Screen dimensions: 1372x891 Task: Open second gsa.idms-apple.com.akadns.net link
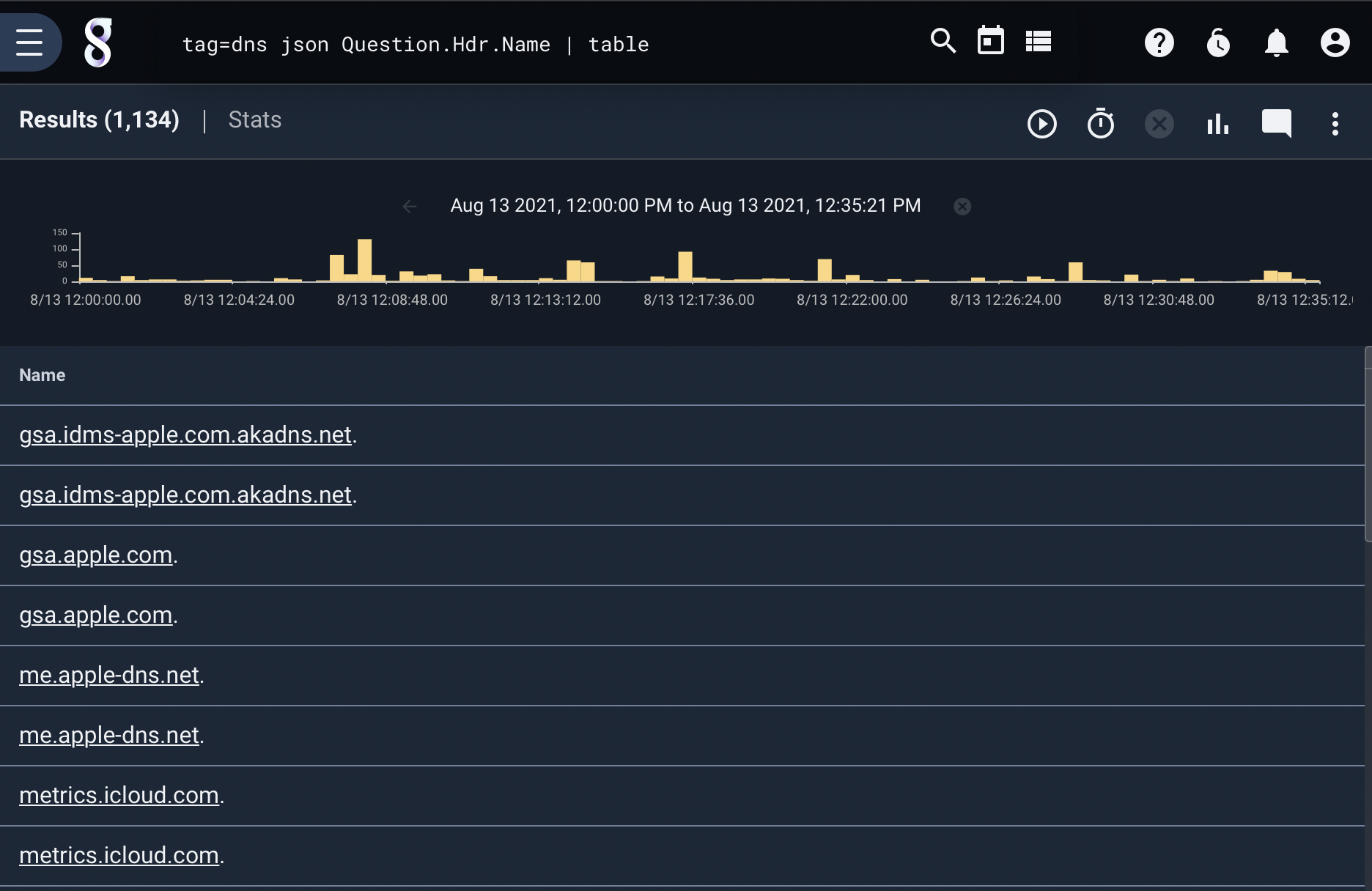pos(185,495)
